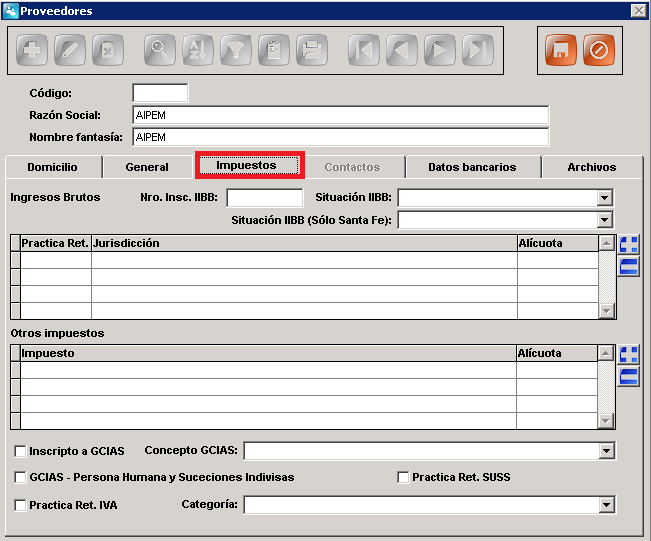The image size is (651, 541).
Task: Open the Datos bancarios tab
Action: [472, 167]
